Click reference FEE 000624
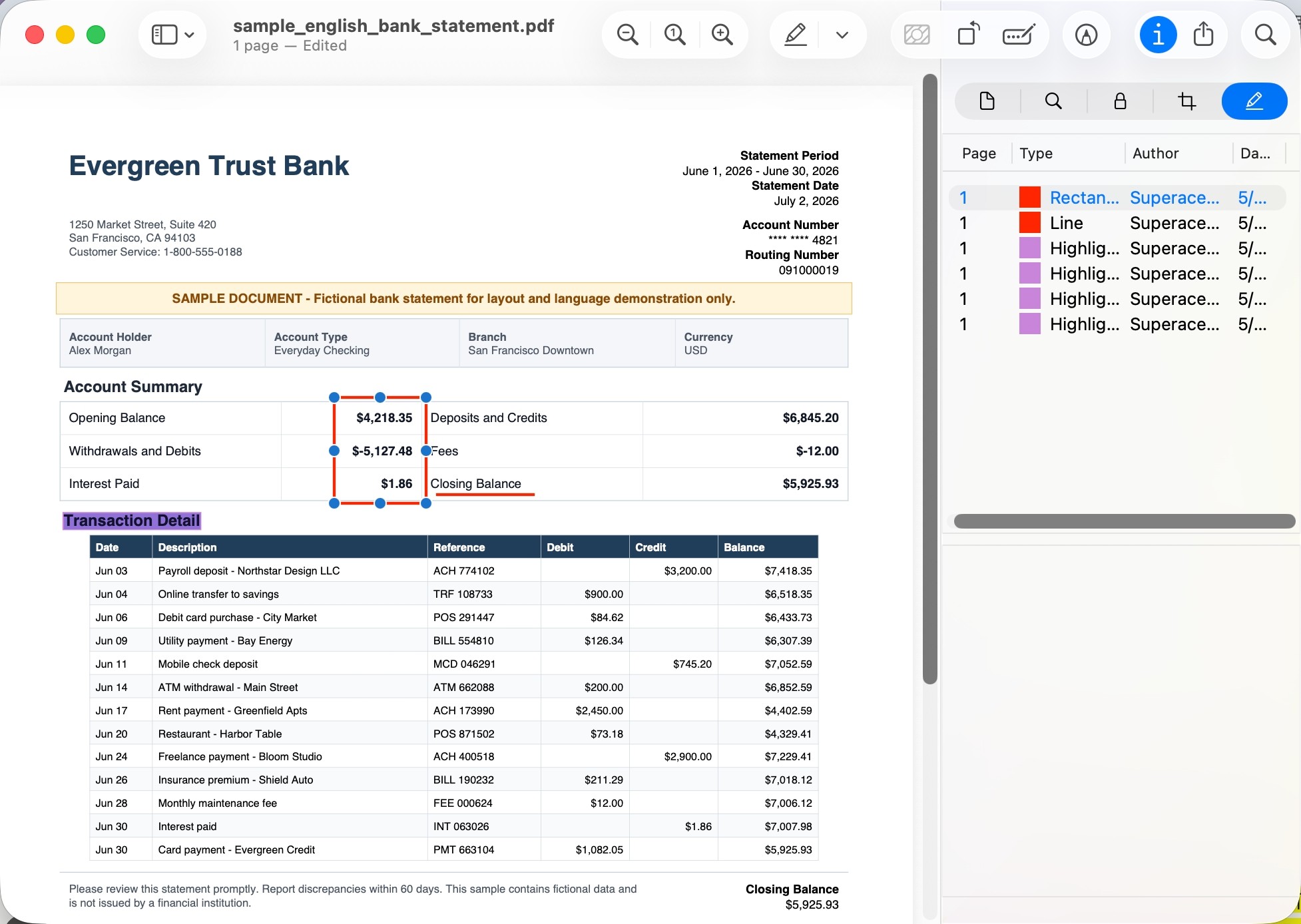Image resolution: width=1301 pixels, height=924 pixels. click(x=463, y=804)
